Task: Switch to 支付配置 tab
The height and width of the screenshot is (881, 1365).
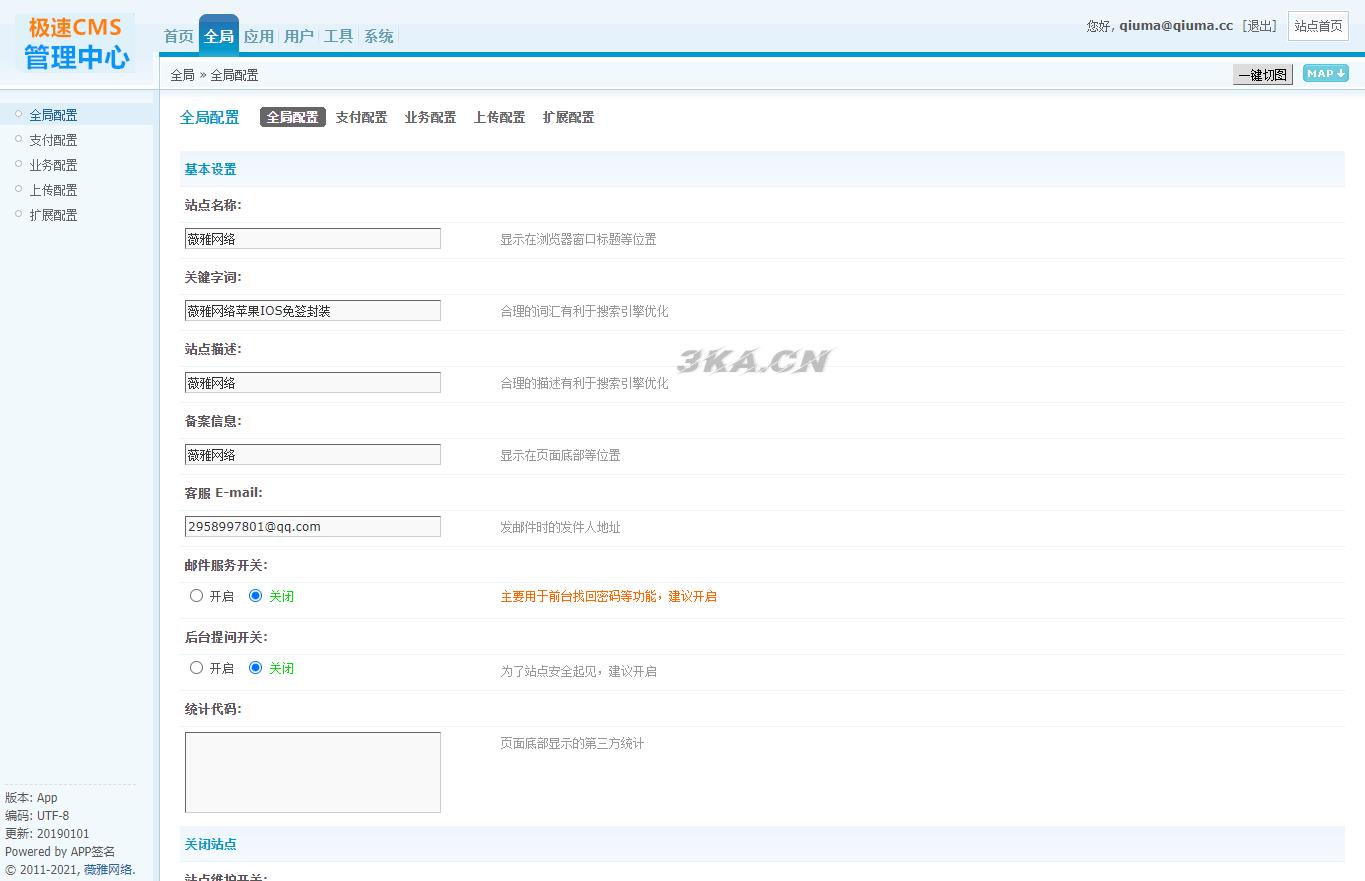Action: pyautogui.click(x=361, y=117)
